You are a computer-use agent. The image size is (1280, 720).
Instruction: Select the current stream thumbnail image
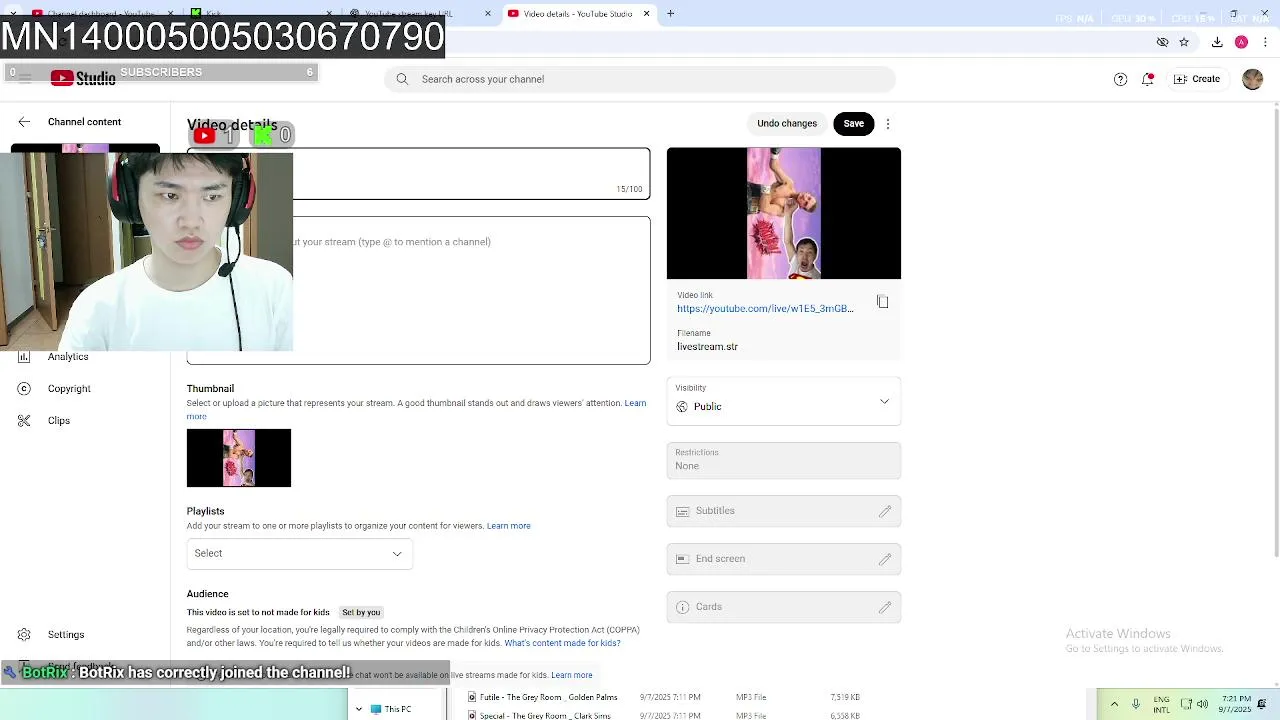click(x=239, y=458)
